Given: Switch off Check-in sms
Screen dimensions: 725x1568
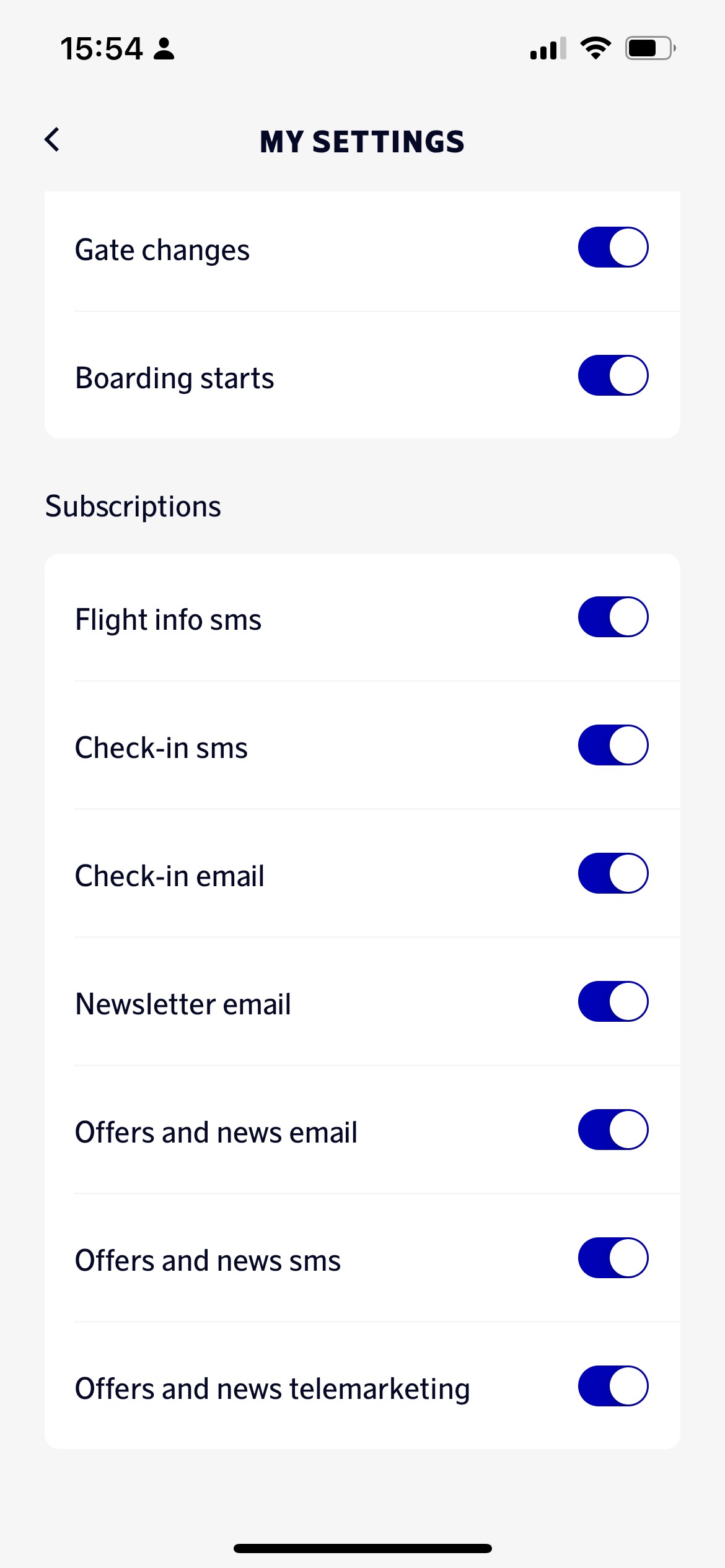Looking at the screenshot, I should 613,745.
